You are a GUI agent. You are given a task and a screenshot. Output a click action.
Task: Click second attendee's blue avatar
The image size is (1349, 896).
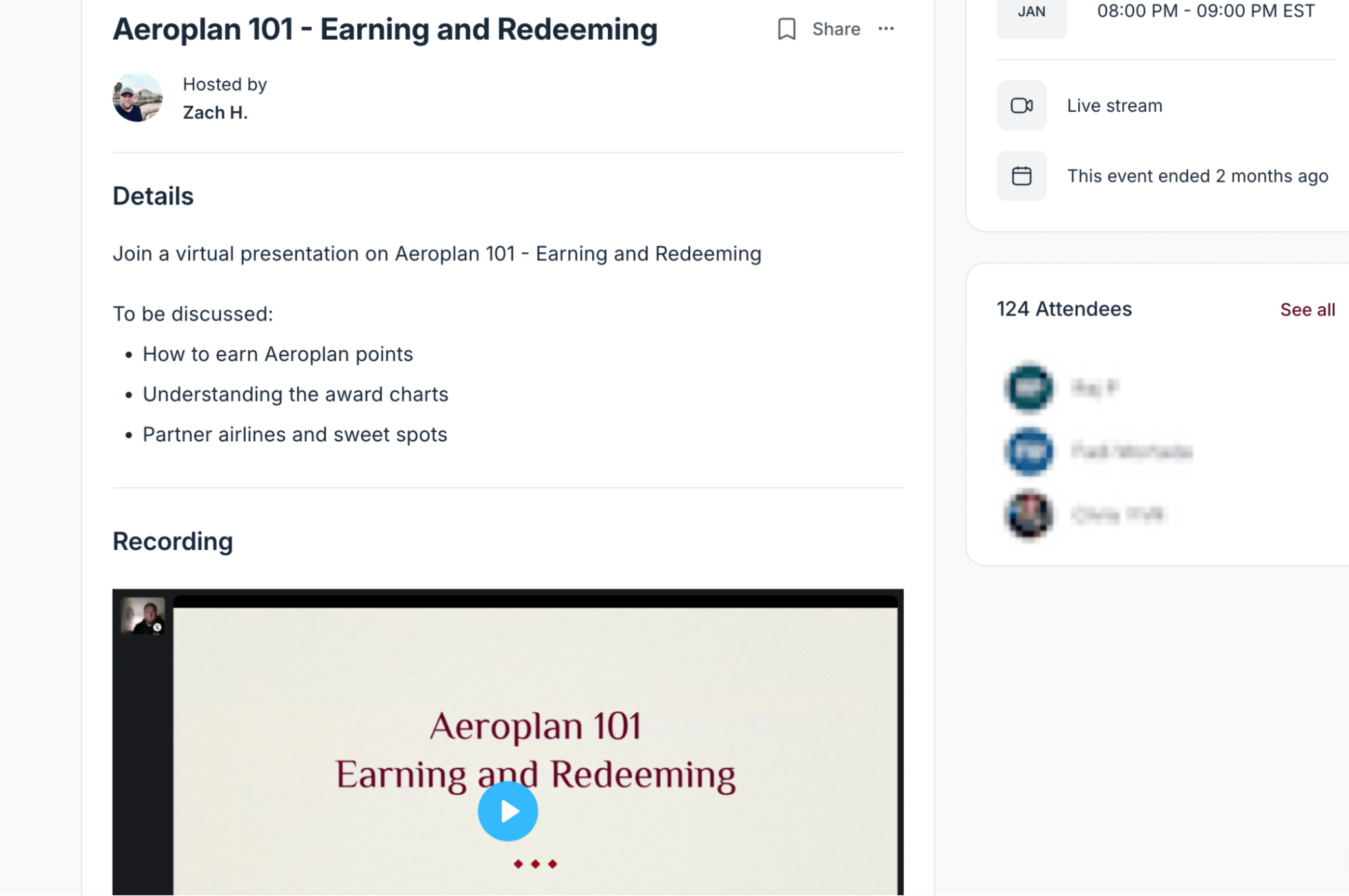(1028, 451)
